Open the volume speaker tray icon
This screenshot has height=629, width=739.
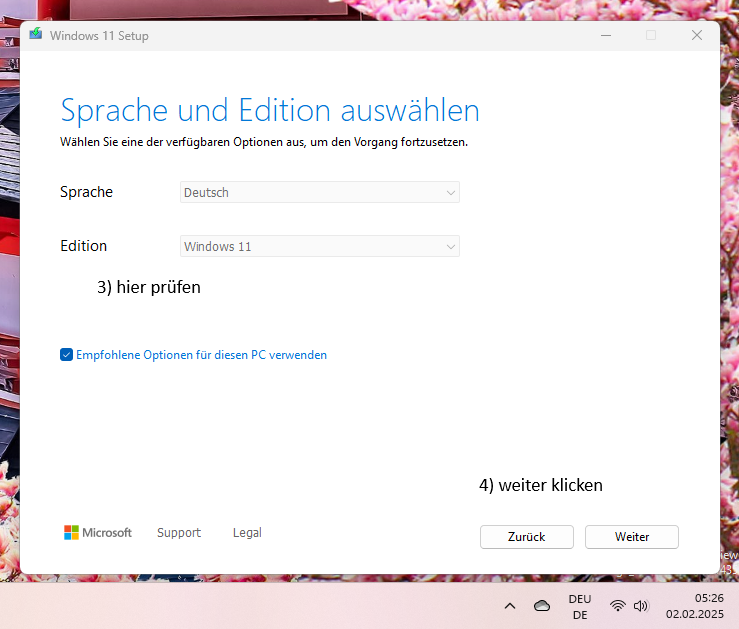click(641, 605)
